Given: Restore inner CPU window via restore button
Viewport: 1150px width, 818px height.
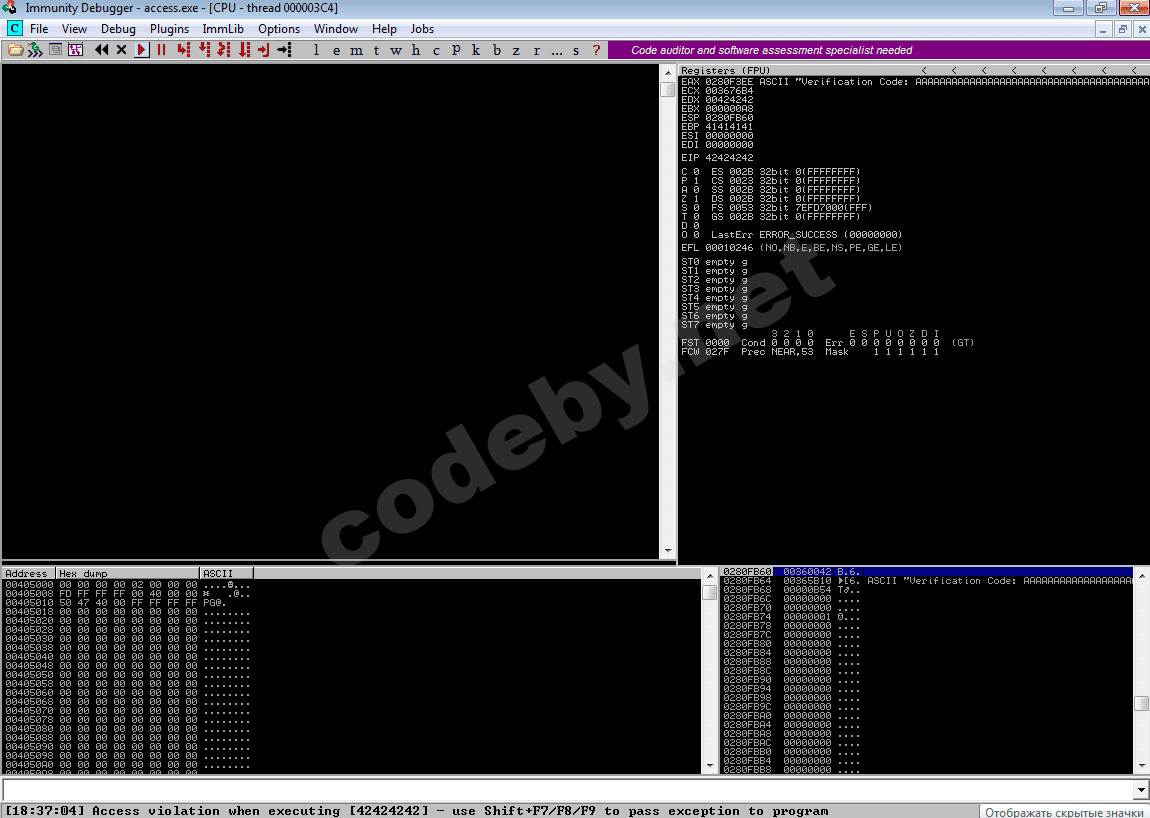Looking at the screenshot, I should coord(1122,29).
